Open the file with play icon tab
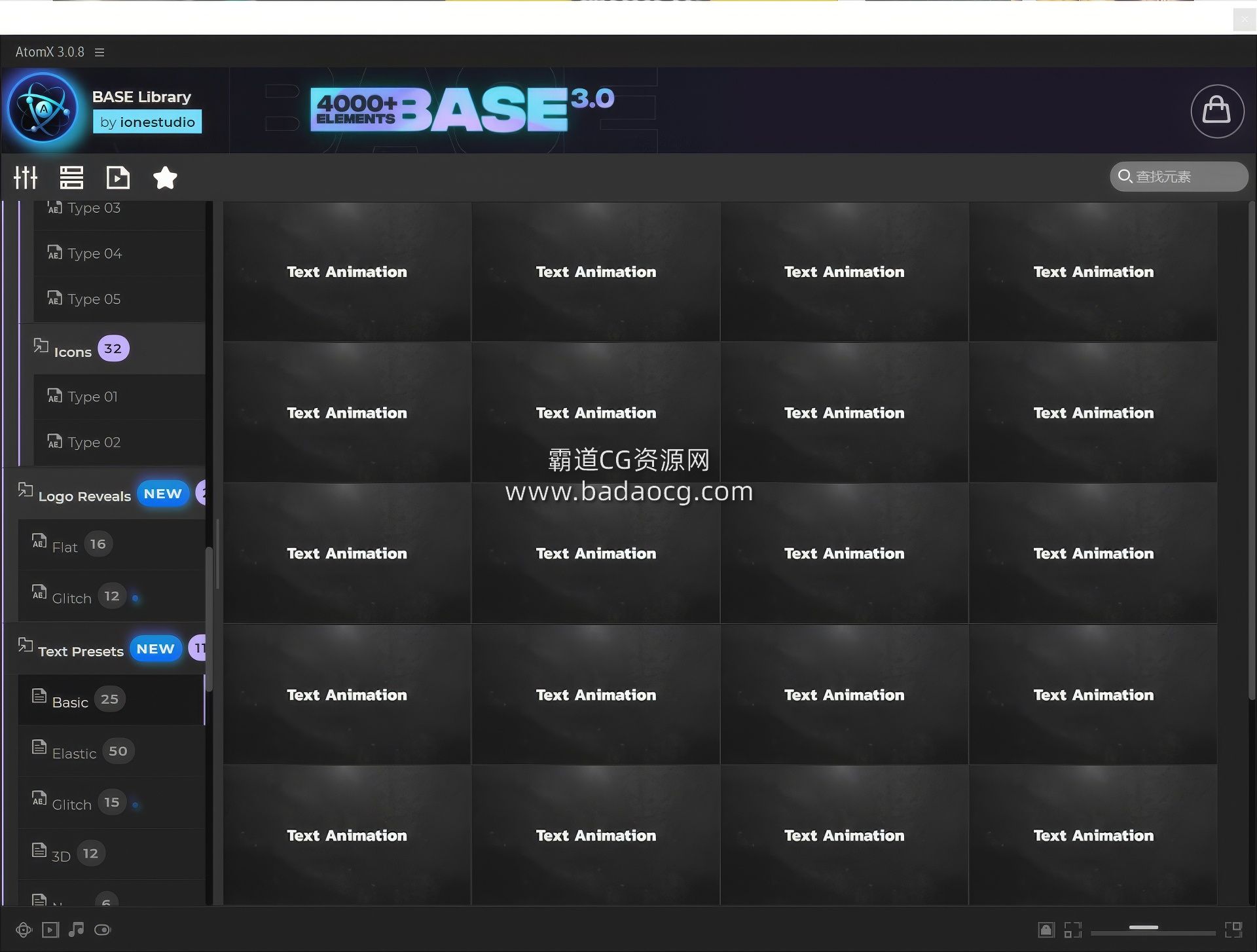Screen dimensions: 1257x952 [118, 177]
